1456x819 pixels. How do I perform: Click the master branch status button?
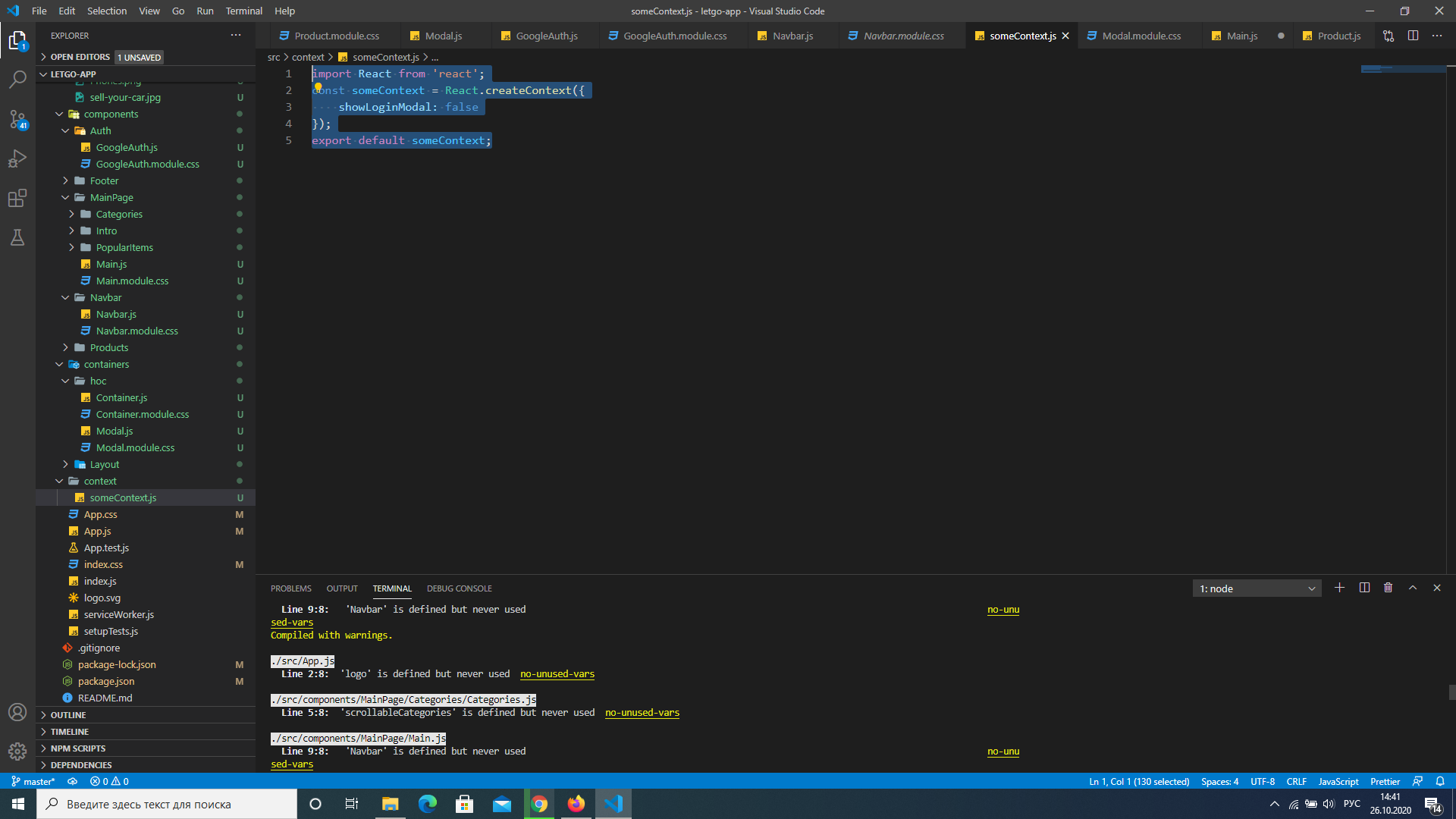(33, 781)
